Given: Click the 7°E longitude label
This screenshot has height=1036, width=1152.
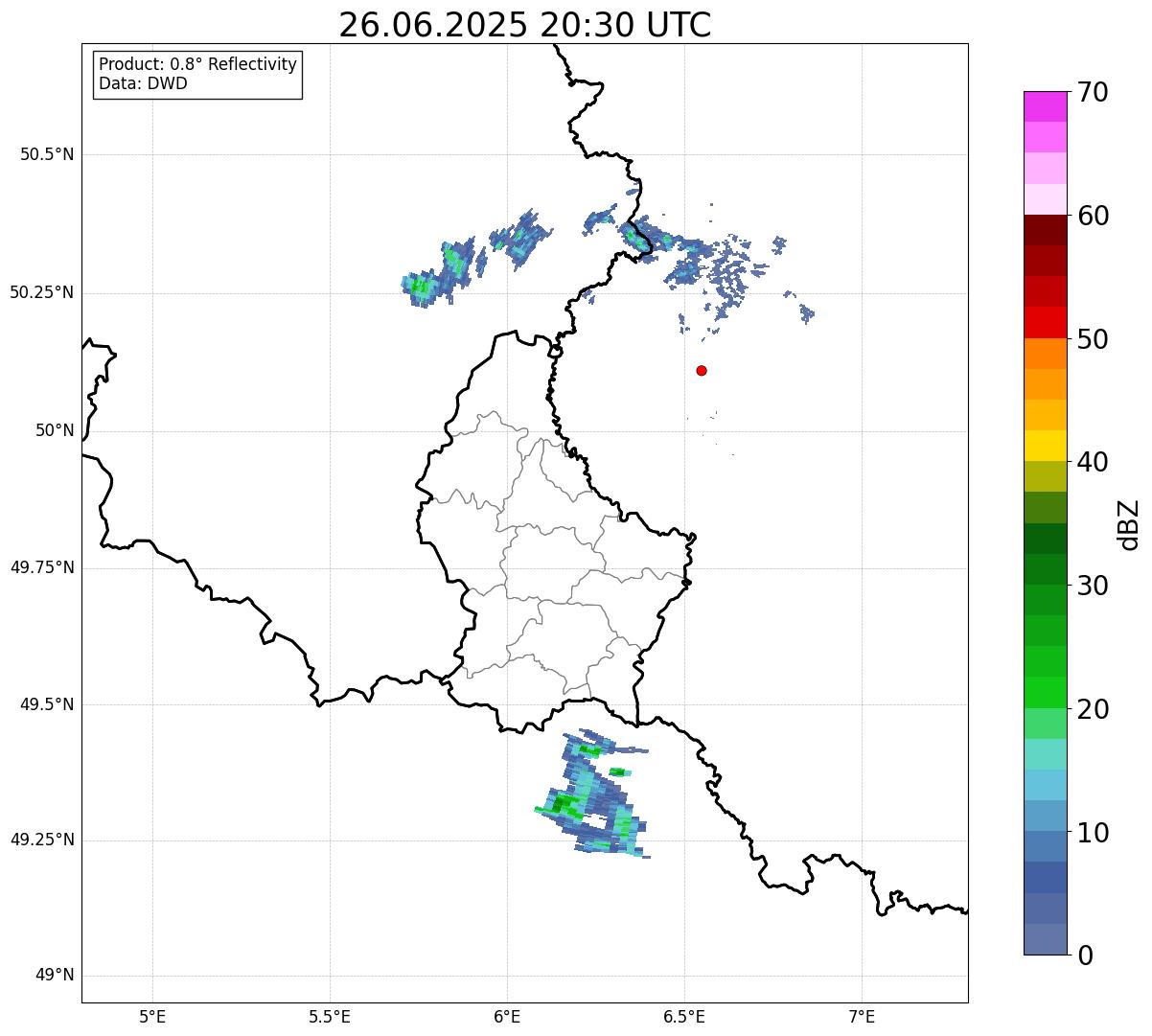Looking at the screenshot, I should pos(862,1018).
